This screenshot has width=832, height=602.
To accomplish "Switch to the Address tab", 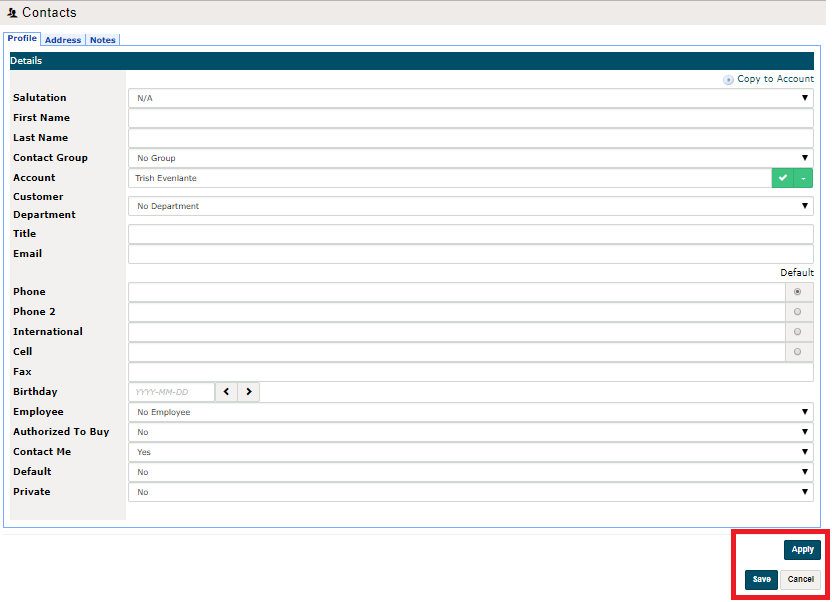I will tap(62, 39).
